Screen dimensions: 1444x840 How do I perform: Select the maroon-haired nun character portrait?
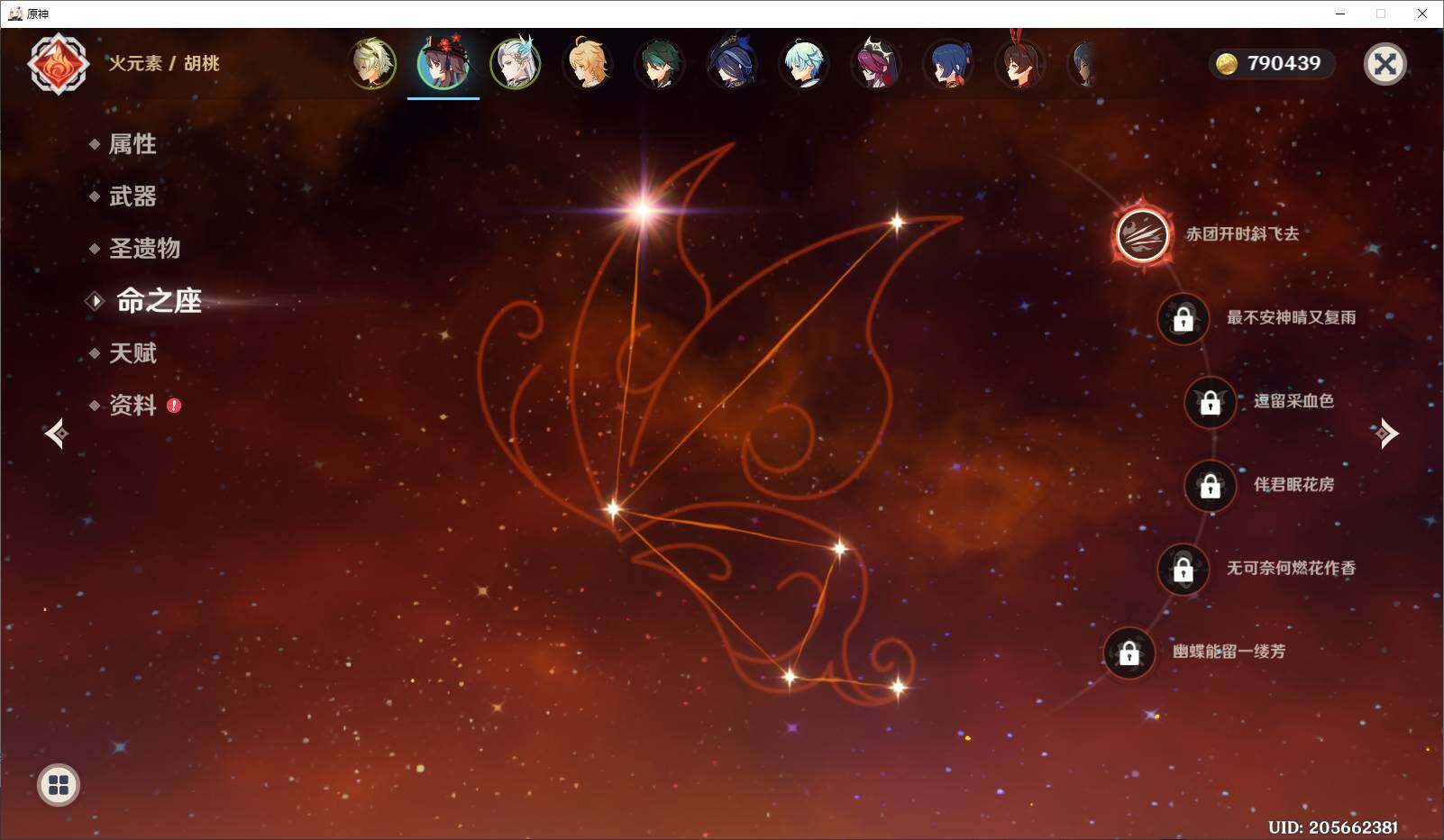876,63
